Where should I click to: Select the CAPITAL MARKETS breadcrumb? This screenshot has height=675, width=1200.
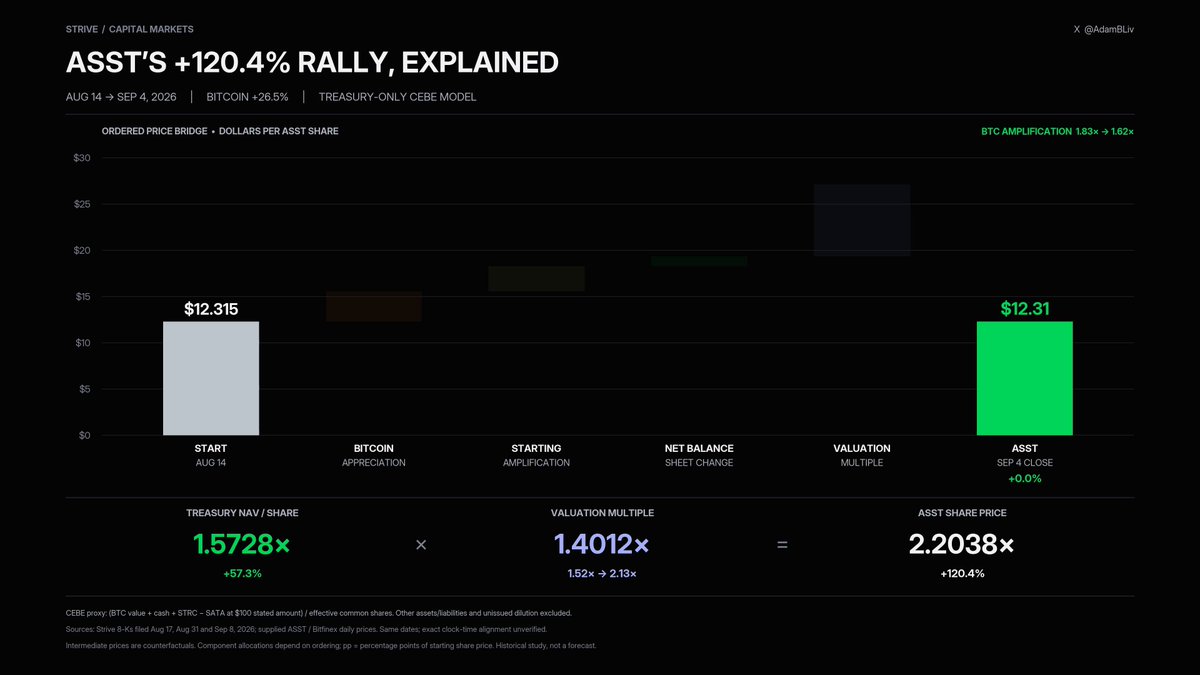point(151,30)
